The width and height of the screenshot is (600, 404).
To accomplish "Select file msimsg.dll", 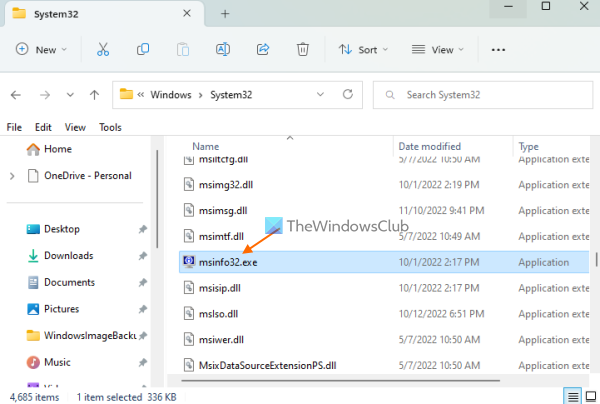I will (x=223, y=210).
